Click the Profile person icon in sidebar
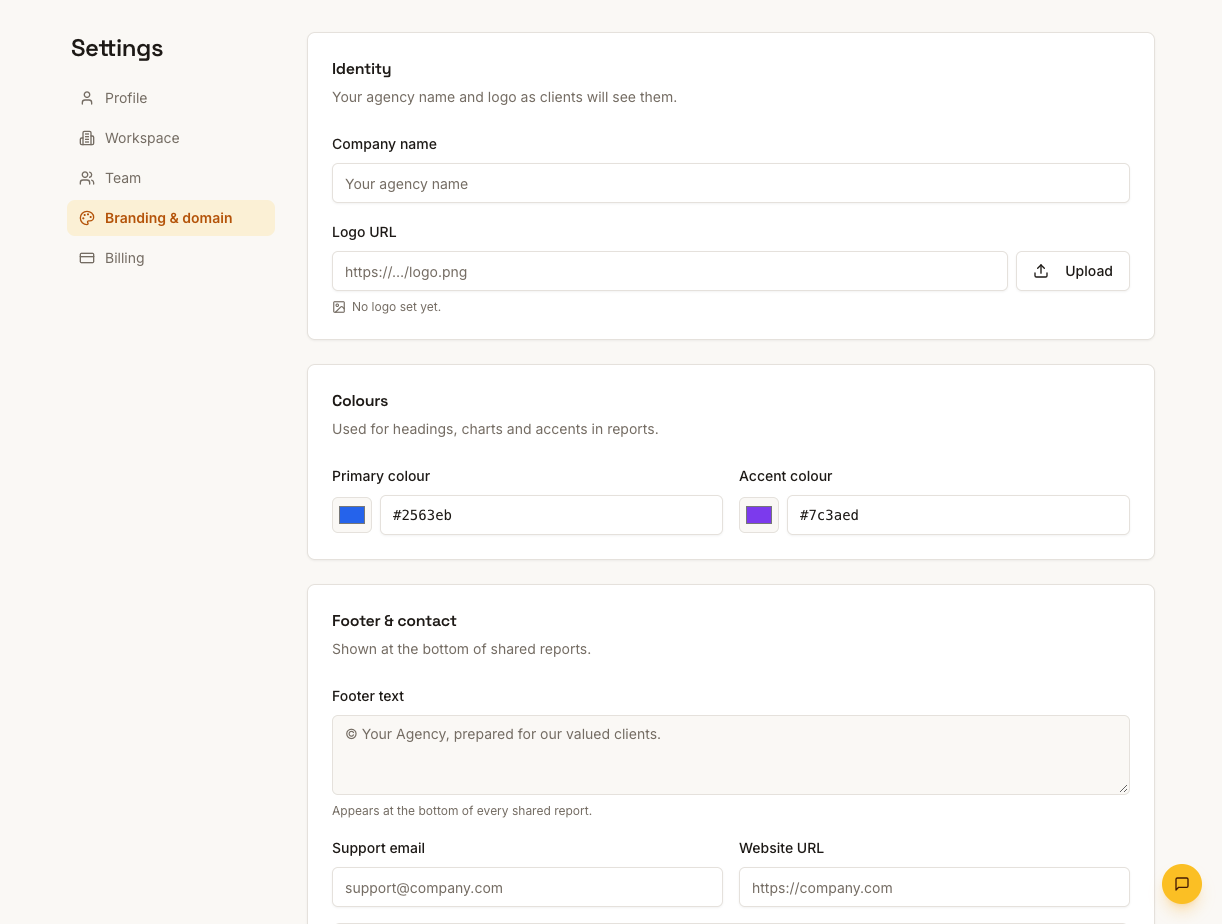Screen dimensions: 1222x924 (87, 98)
